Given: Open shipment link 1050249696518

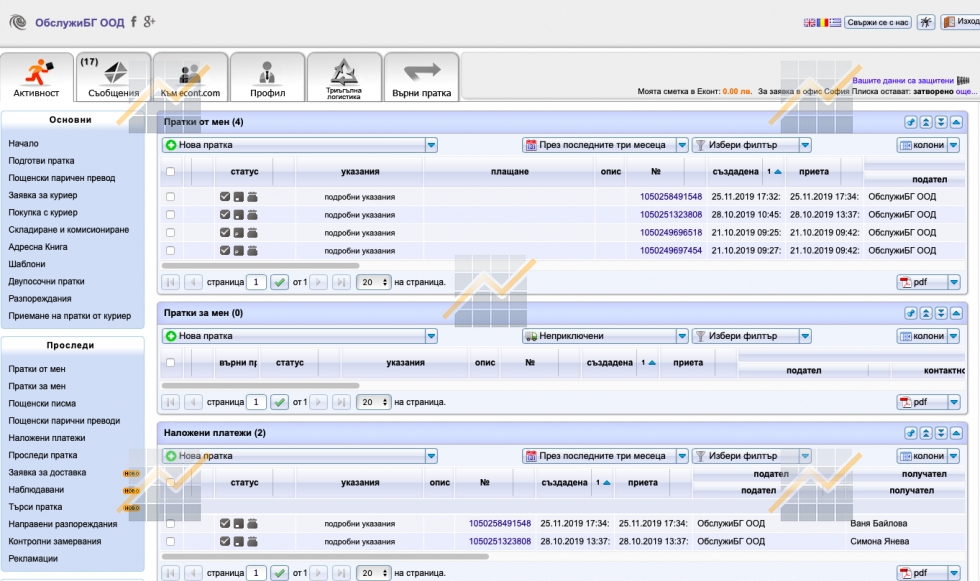Looking at the screenshot, I should tap(671, 233).
